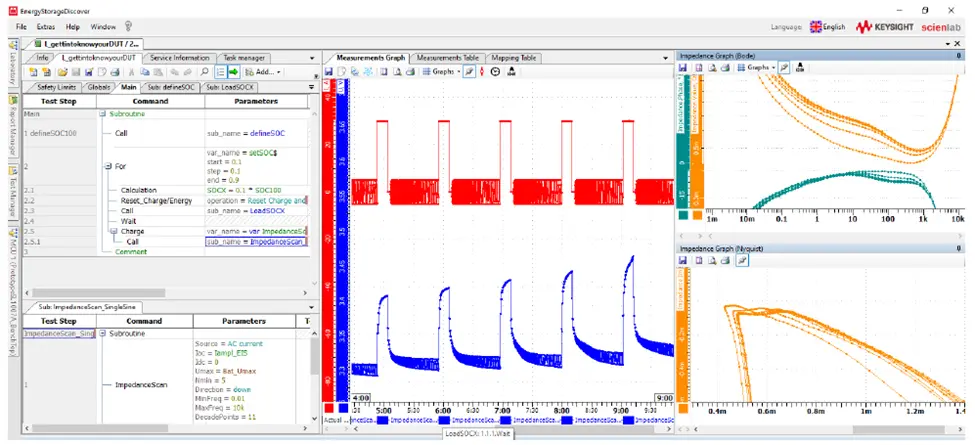Image resolution: width=975 pixels, height=445 pixels.
Task: Save the Bode impedance graph with the floppy icon
Action: click(x=682, y=67)
